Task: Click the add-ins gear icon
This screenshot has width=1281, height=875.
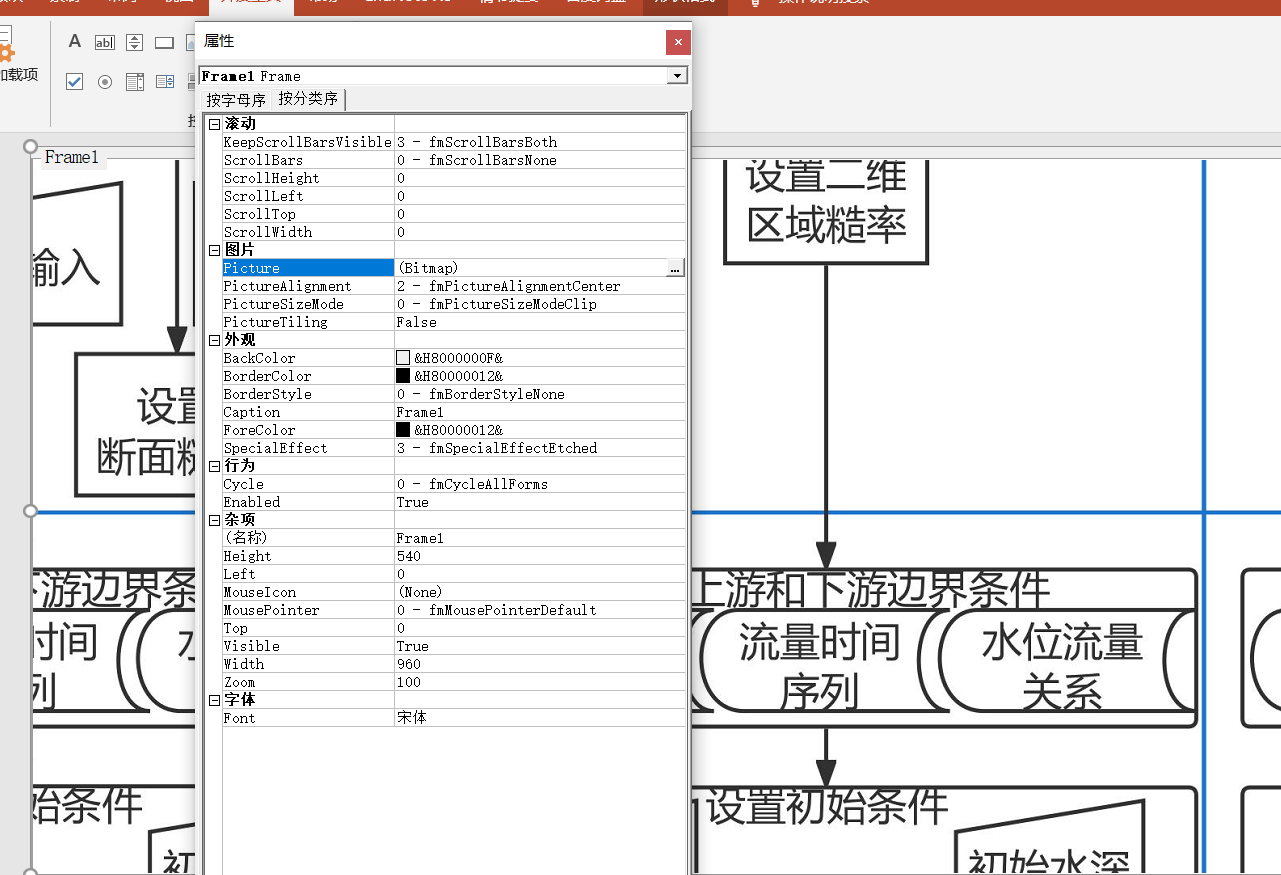Action: [x=6, y=52]
